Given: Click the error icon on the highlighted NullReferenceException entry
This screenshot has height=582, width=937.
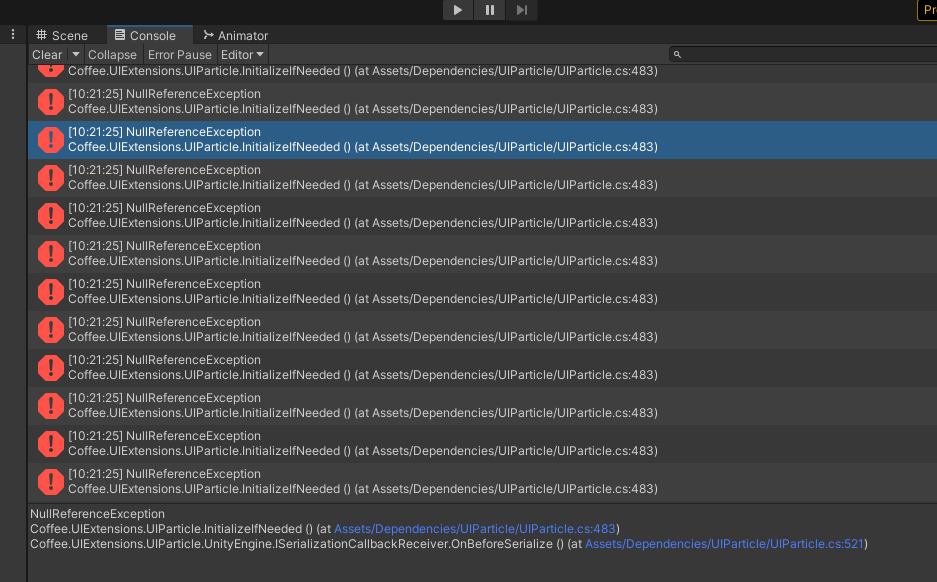Looking at the screenshot, I should pos(50,140).
